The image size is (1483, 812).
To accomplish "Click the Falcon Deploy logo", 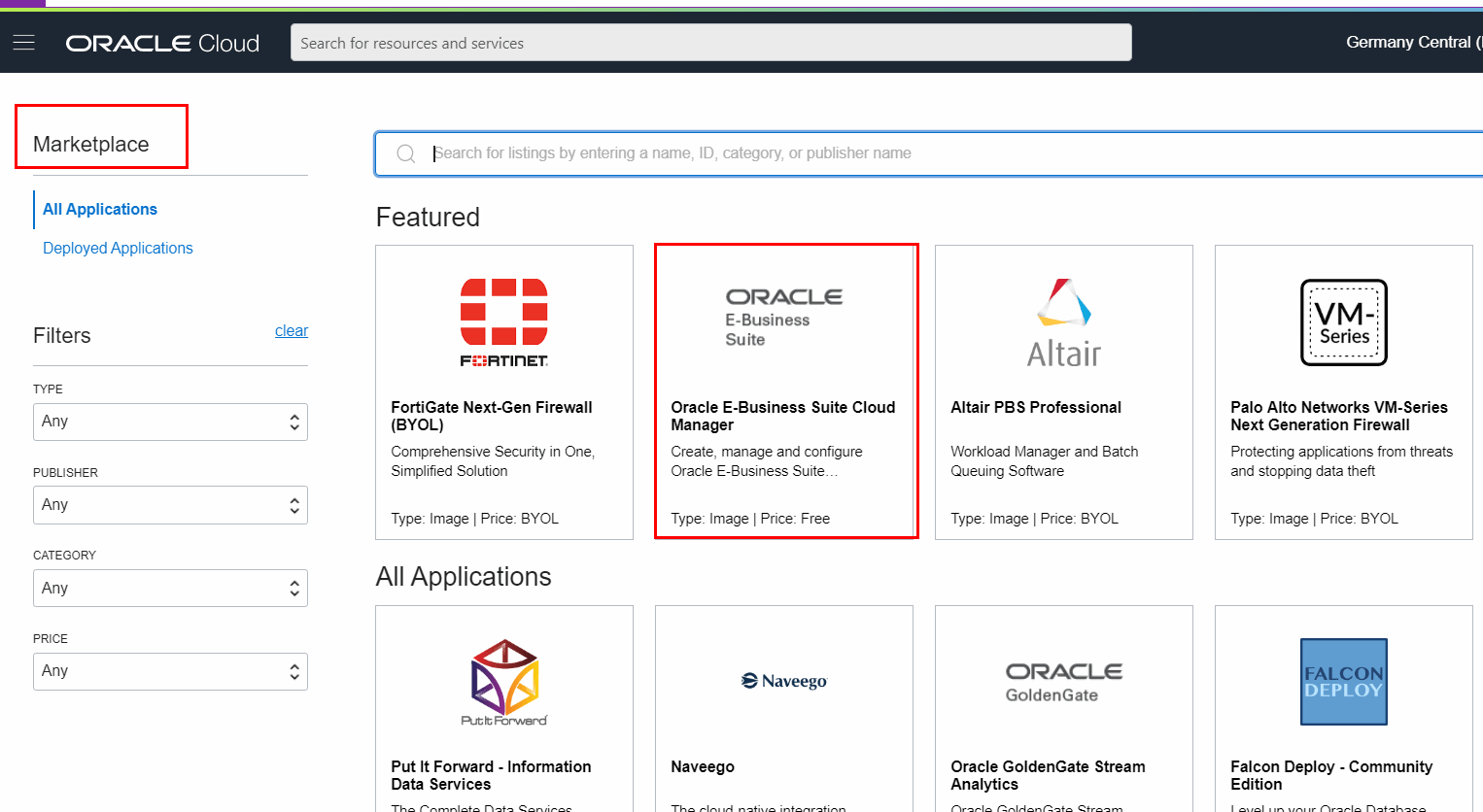I will tap(1343, 681).
